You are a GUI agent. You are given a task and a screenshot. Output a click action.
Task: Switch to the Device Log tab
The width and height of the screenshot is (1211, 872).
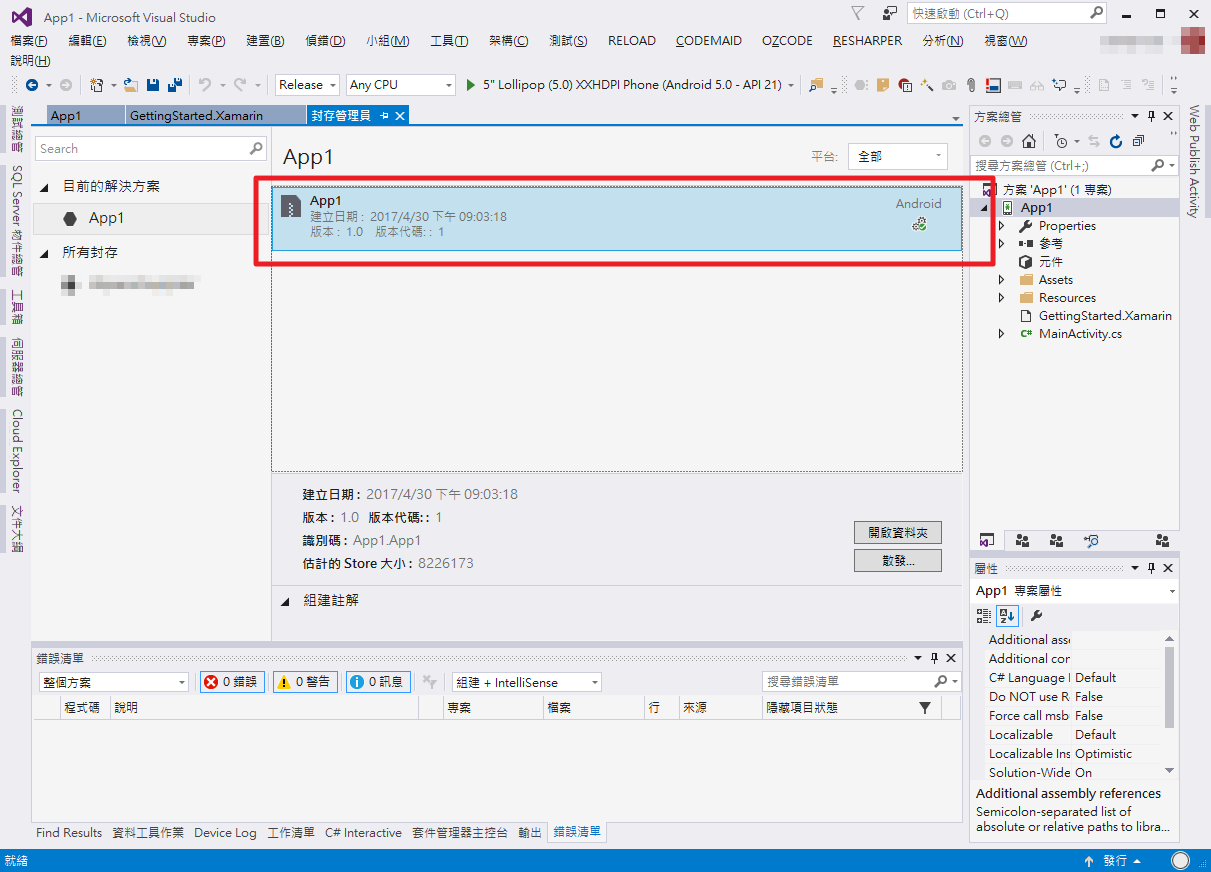225,832
